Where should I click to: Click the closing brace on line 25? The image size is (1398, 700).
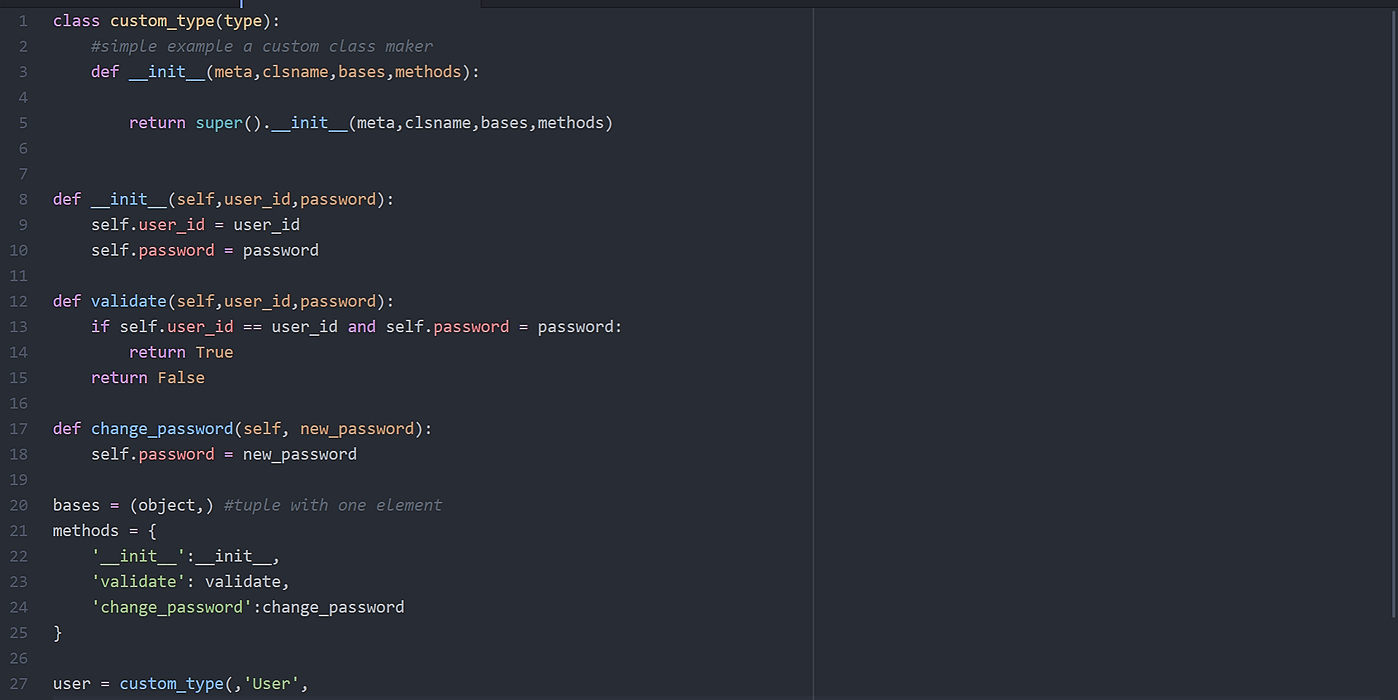click(58, 633)
